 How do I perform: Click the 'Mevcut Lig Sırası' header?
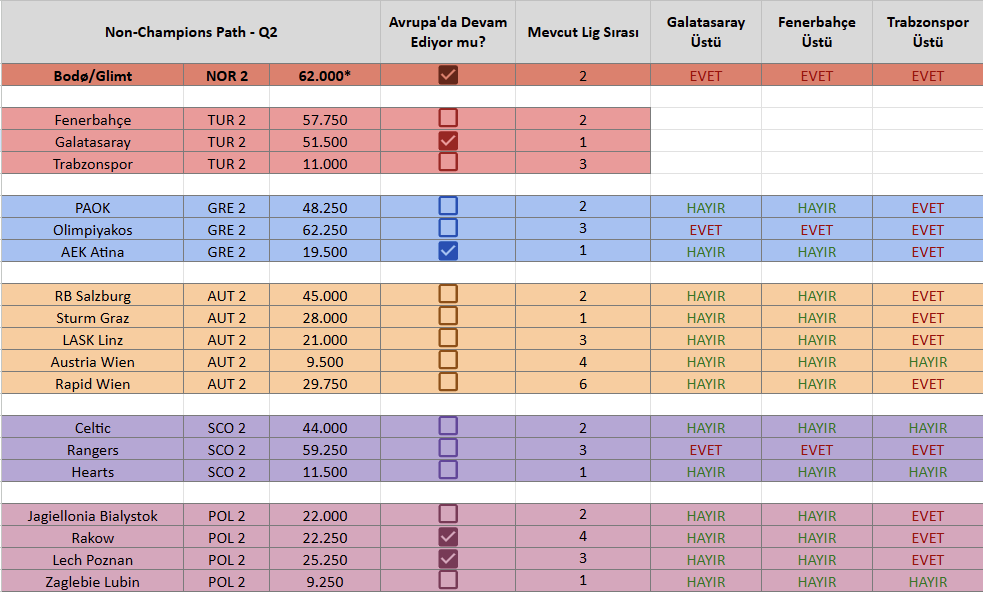(583, 32)
